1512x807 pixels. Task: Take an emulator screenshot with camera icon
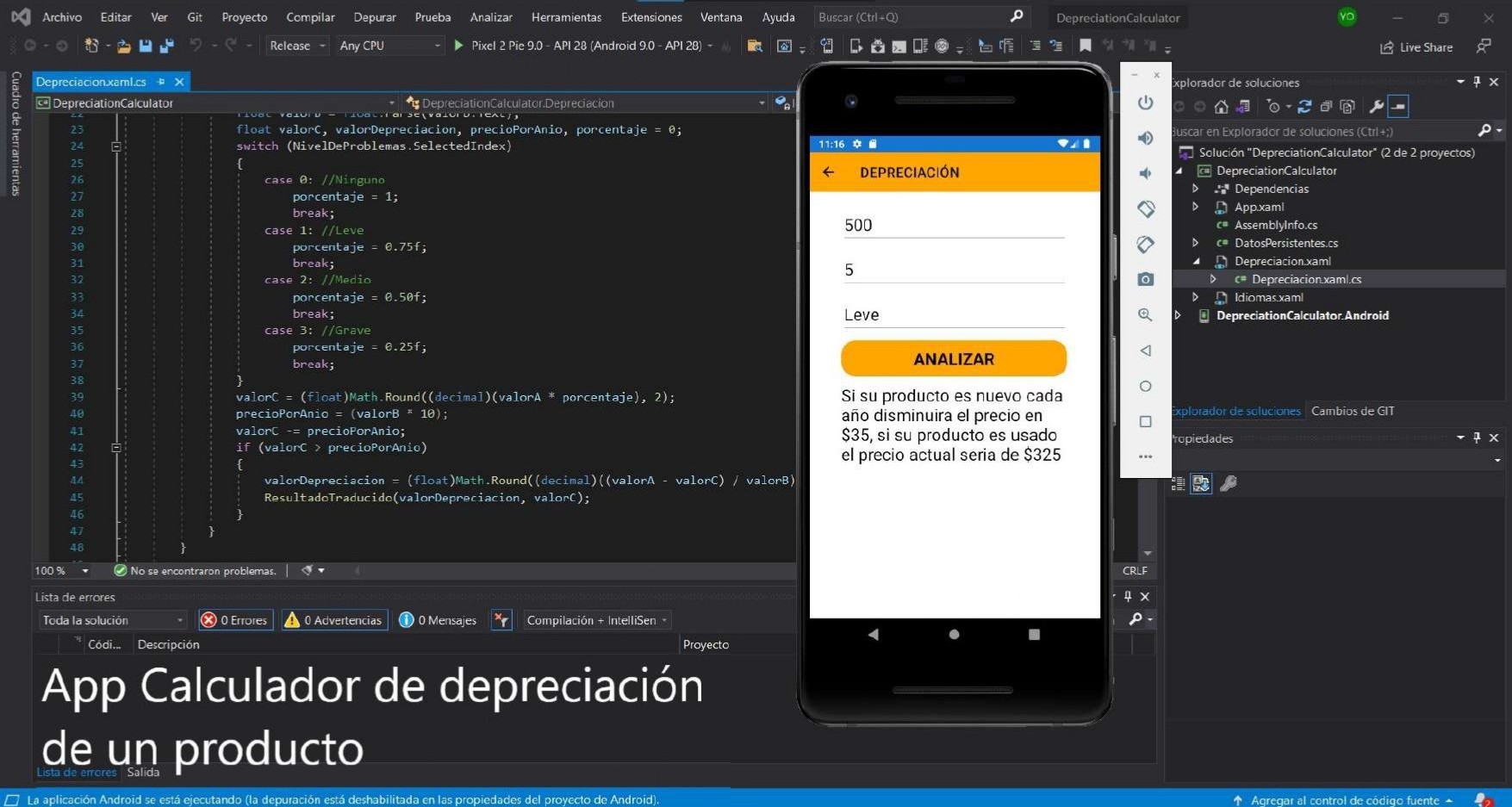(1145, 279)
